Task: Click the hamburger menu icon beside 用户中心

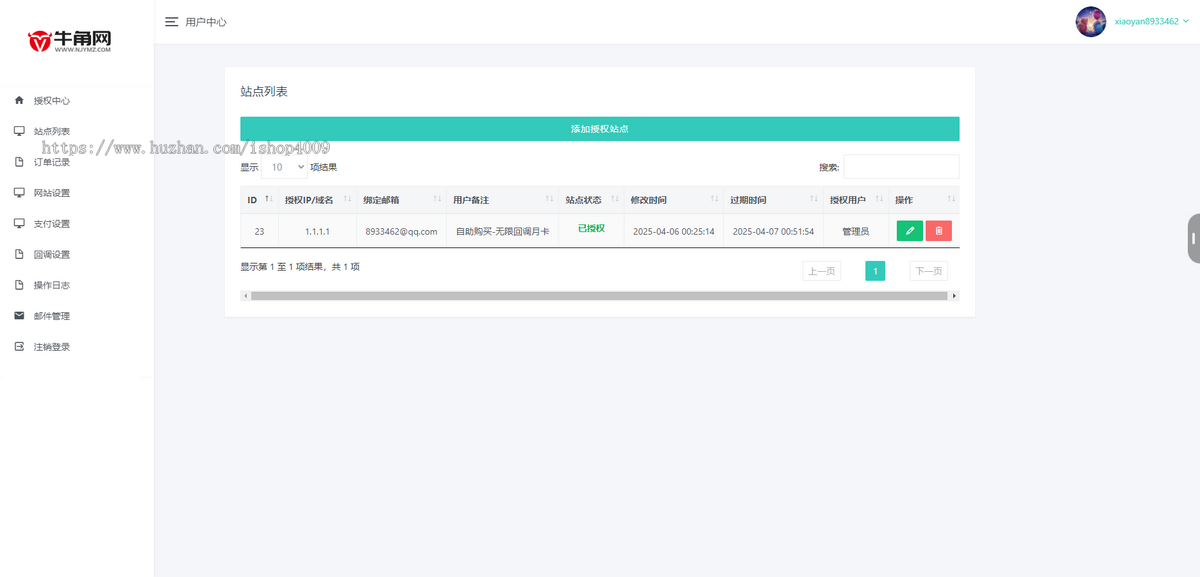Action: (171, 21)
